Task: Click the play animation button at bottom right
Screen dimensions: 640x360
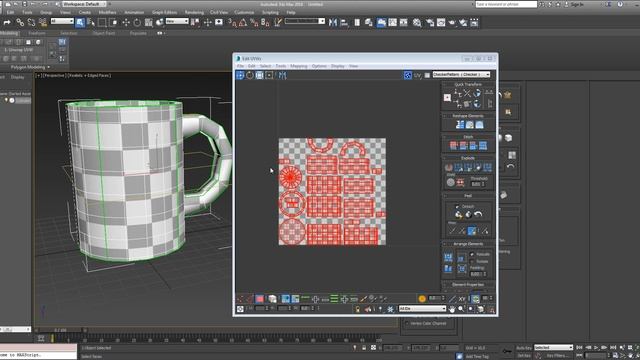Action: [596, 347]
